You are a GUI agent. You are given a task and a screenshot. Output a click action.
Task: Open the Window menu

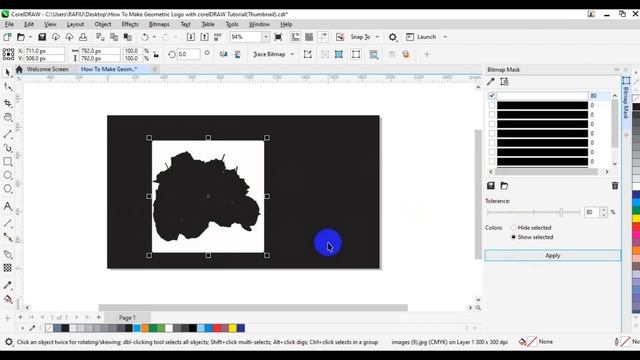point(259,24)
